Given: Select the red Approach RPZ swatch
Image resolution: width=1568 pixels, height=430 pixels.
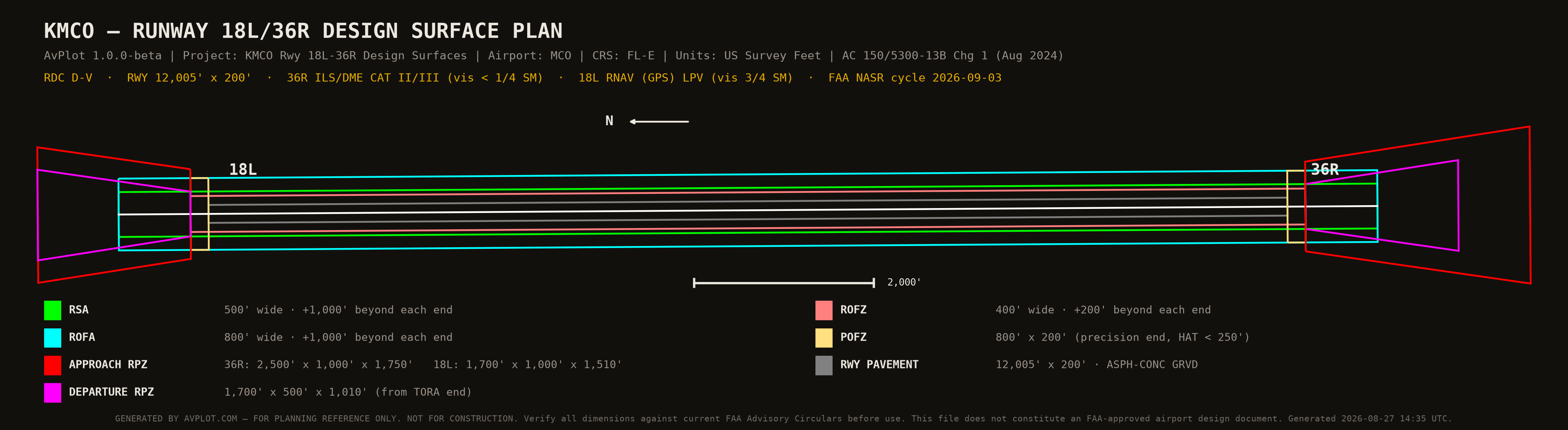Looking at the screenshot, I should click(52, 365).
